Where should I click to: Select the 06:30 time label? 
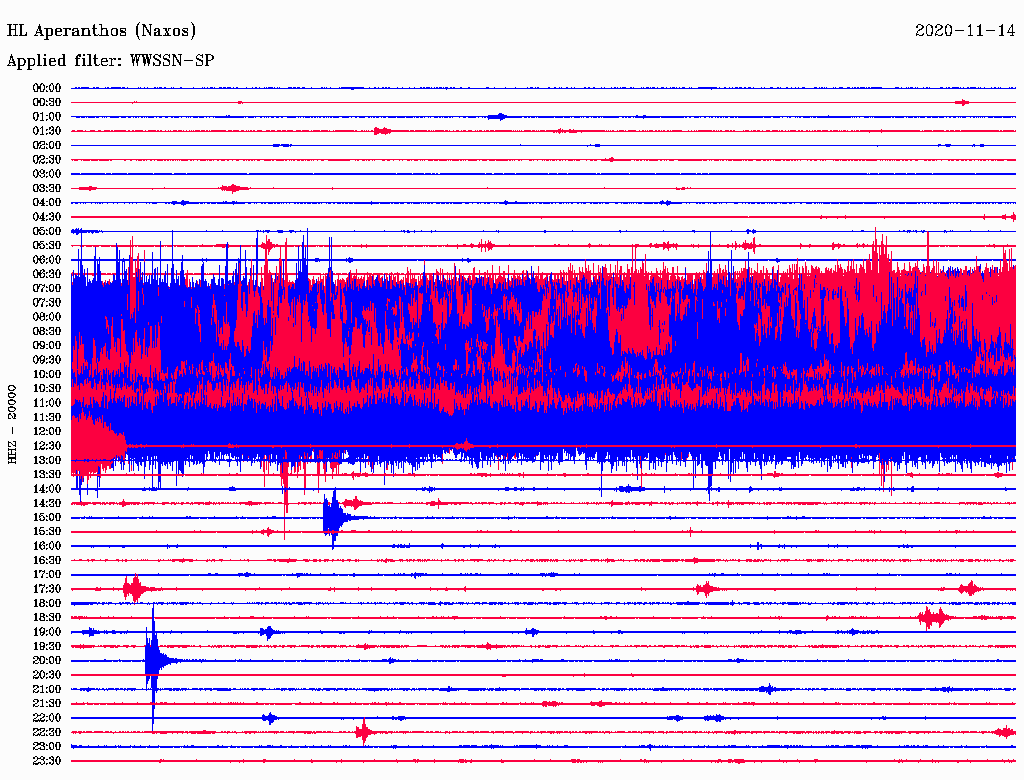(47, 274)
